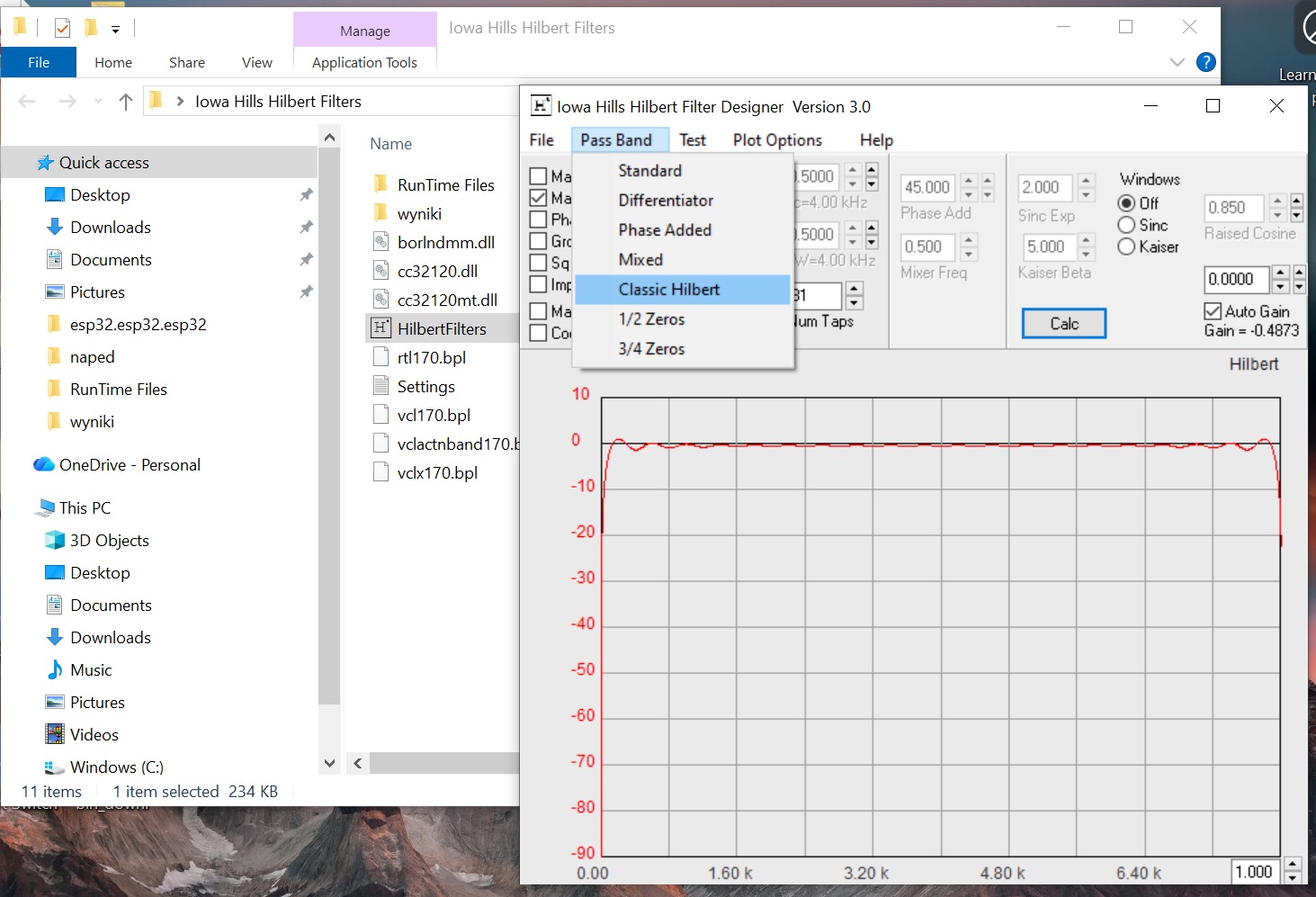Click the 3D Objects cube icon

click(55, 541)
